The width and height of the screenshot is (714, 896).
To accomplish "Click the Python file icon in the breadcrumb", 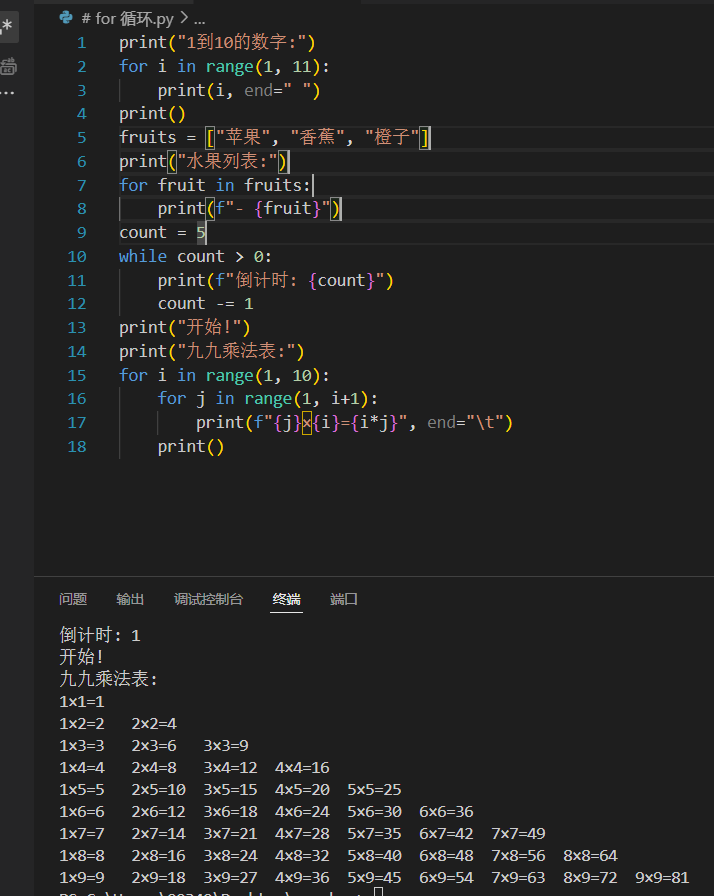I will pyautogui.click(x=66, y=17).
